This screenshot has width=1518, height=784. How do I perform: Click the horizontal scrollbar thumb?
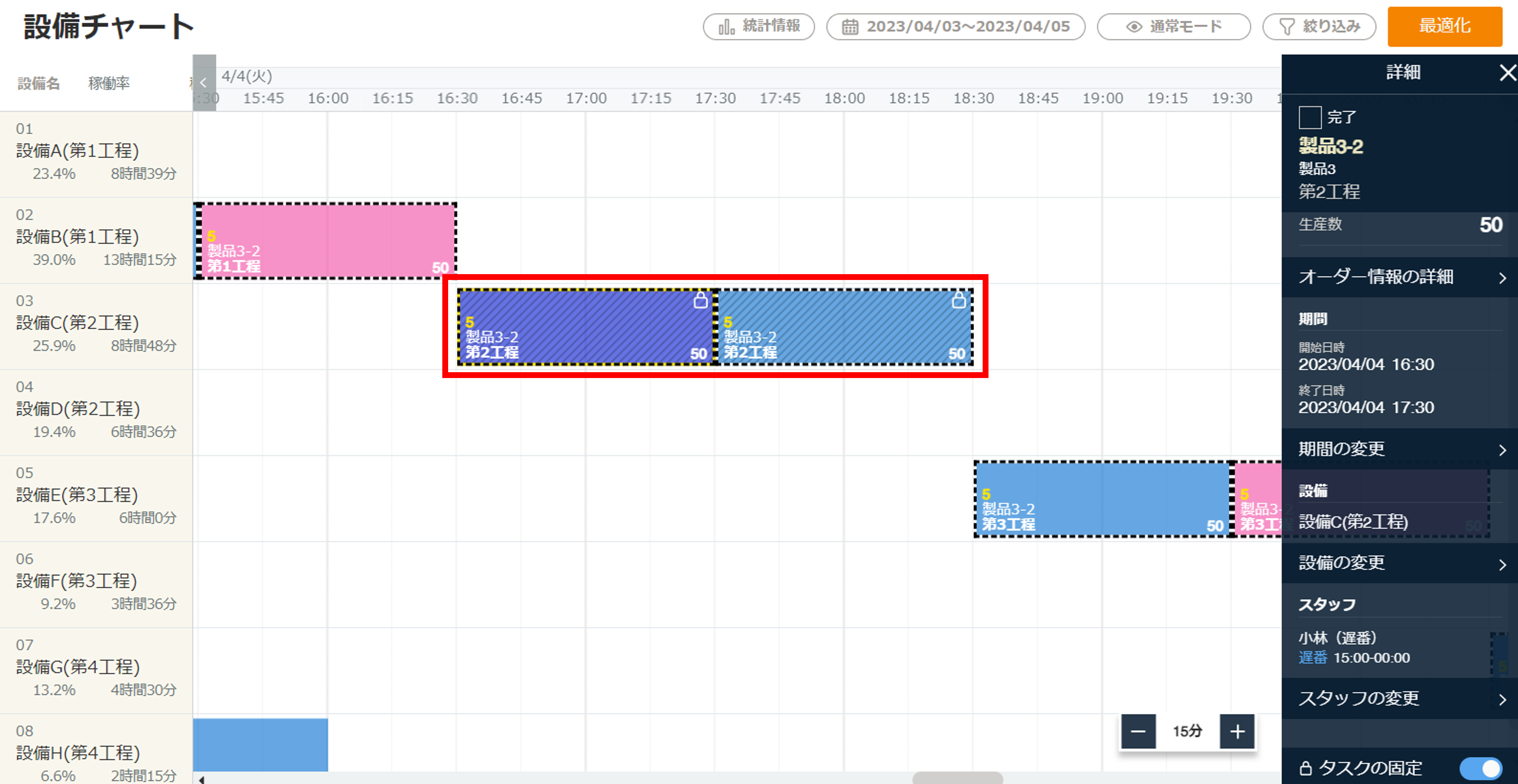coord(958,778)
